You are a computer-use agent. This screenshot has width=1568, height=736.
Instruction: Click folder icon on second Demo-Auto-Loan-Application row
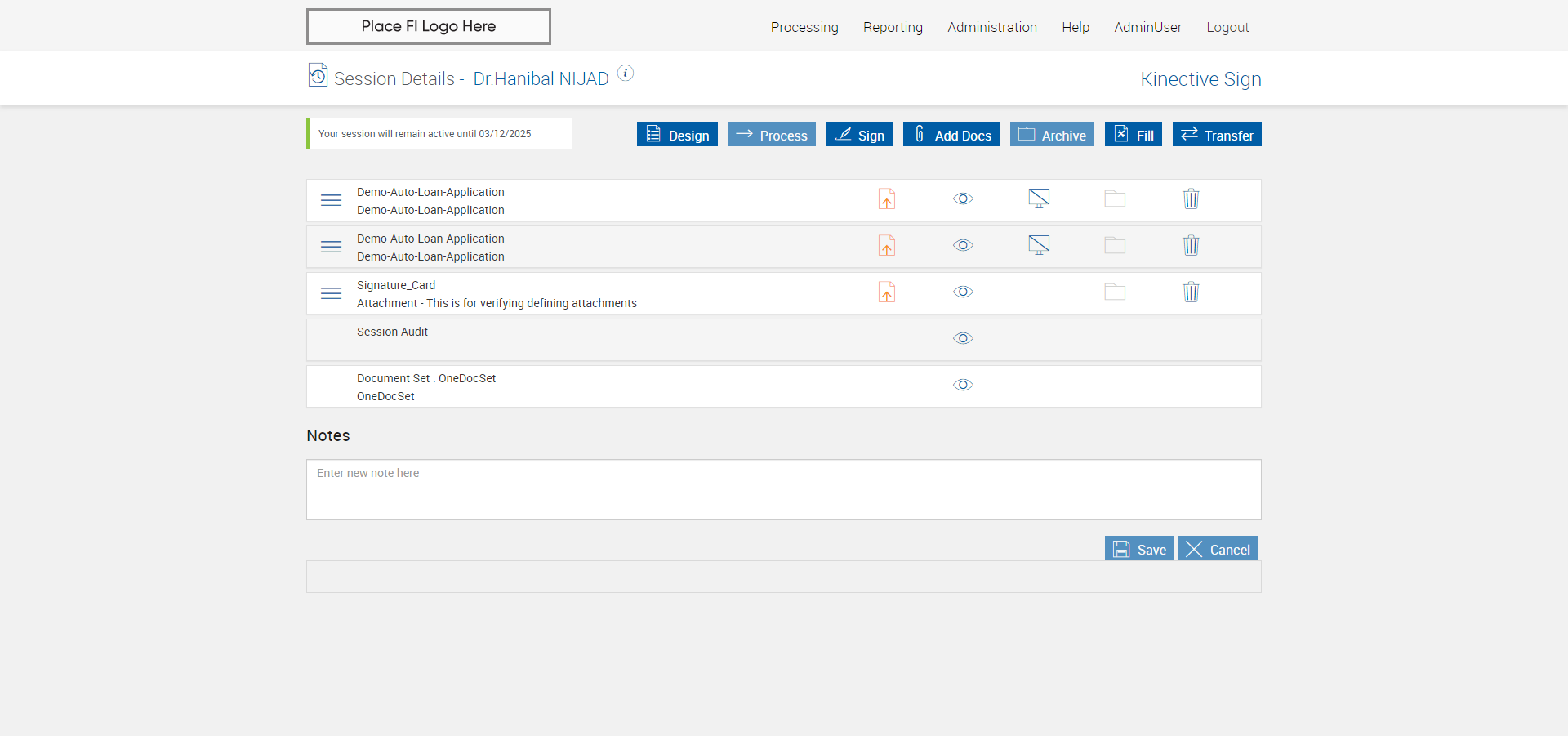(x=1115, y=245)
